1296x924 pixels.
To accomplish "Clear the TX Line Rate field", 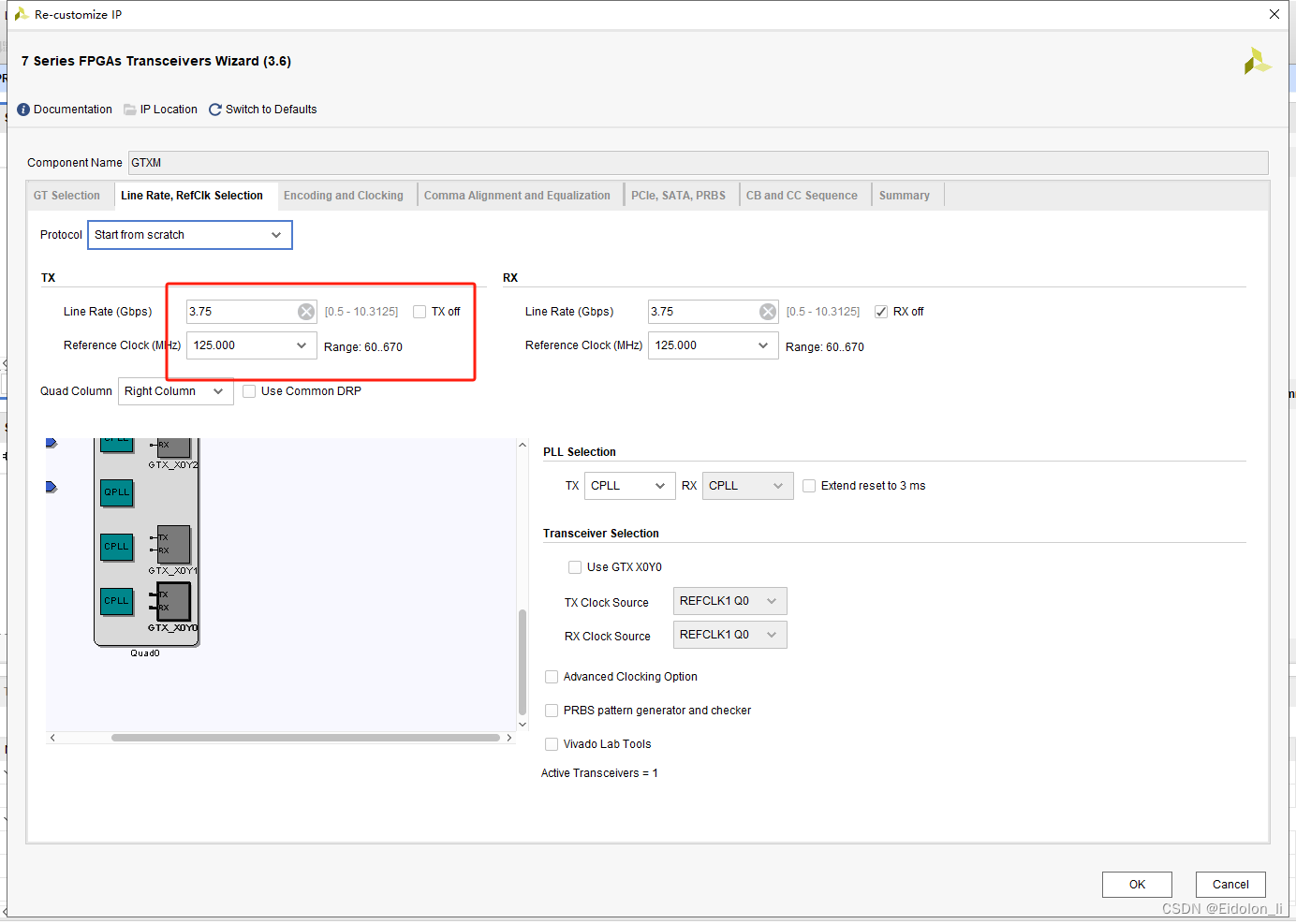I will click(306, 312).
